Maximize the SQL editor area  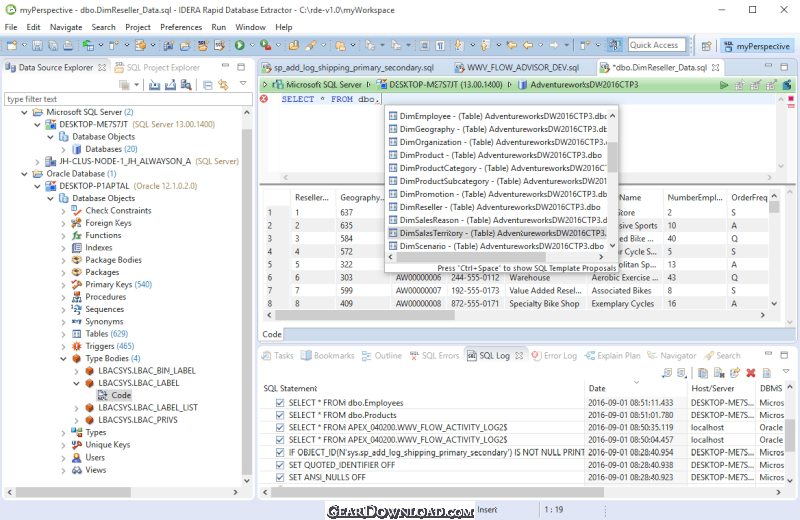pyautogui.click(x=784, y=66)
